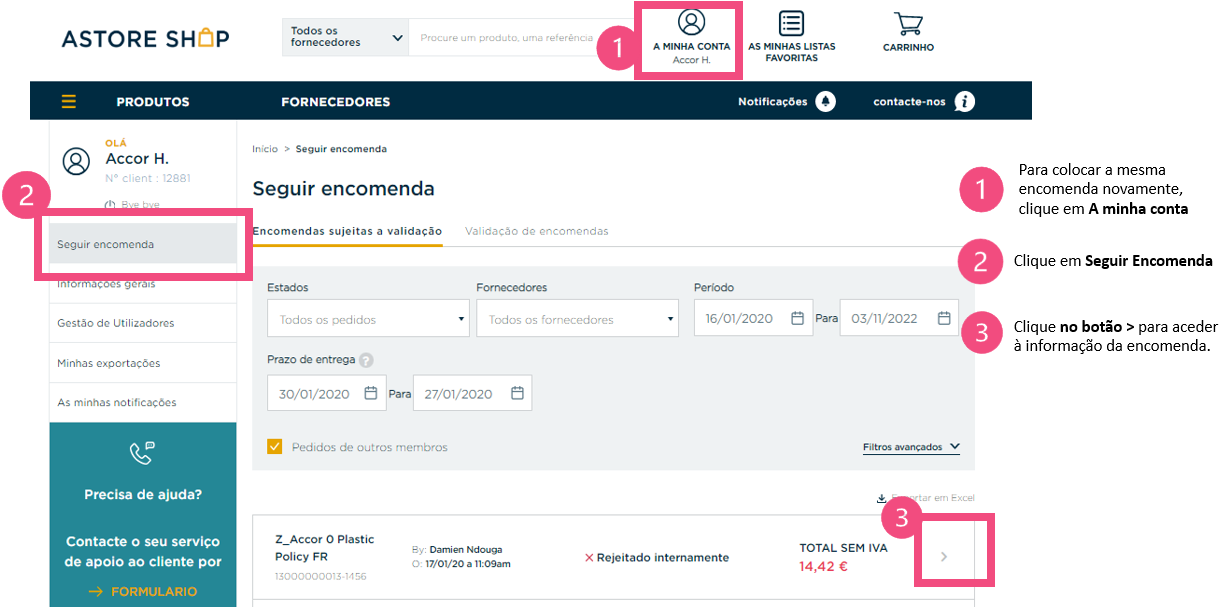
Task: Click the N° client : 12881 text
Action: click(x=148, y=179)
